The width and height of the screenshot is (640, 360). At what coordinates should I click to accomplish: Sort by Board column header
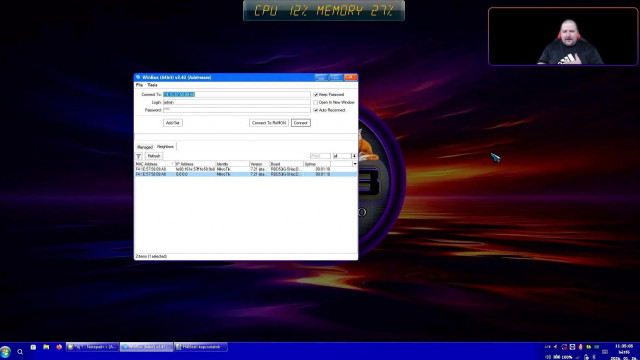[287, 164]
